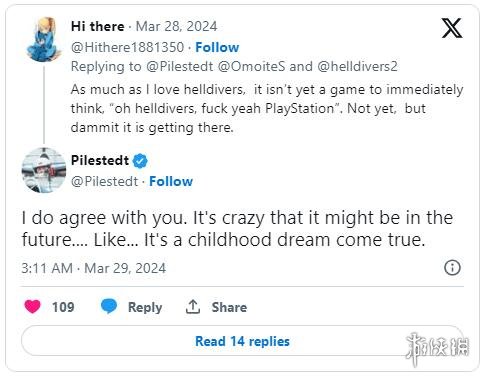The height and width of the screenshot is (377, 484).
Task: Open Hi there's profile avatar
Action: (44, 40)
